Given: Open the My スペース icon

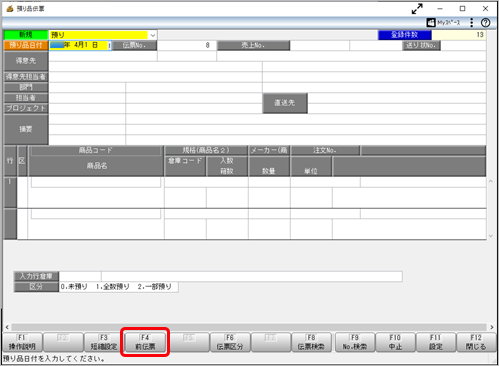Looking at the screenshot, I should pyautogui.click(x=444, y=23).
